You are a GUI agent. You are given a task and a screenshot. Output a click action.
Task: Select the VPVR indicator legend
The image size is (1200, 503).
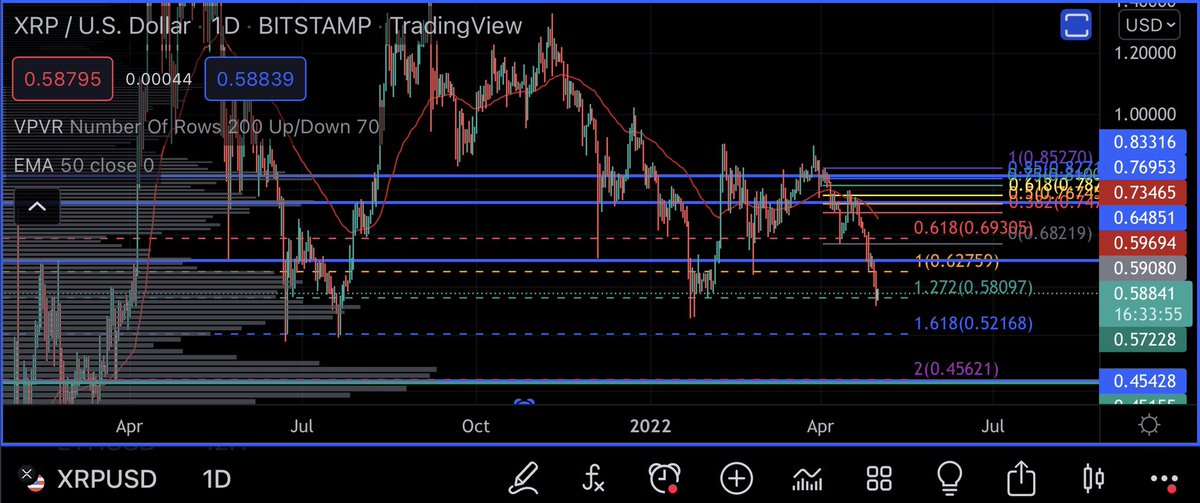coord(197,127)
